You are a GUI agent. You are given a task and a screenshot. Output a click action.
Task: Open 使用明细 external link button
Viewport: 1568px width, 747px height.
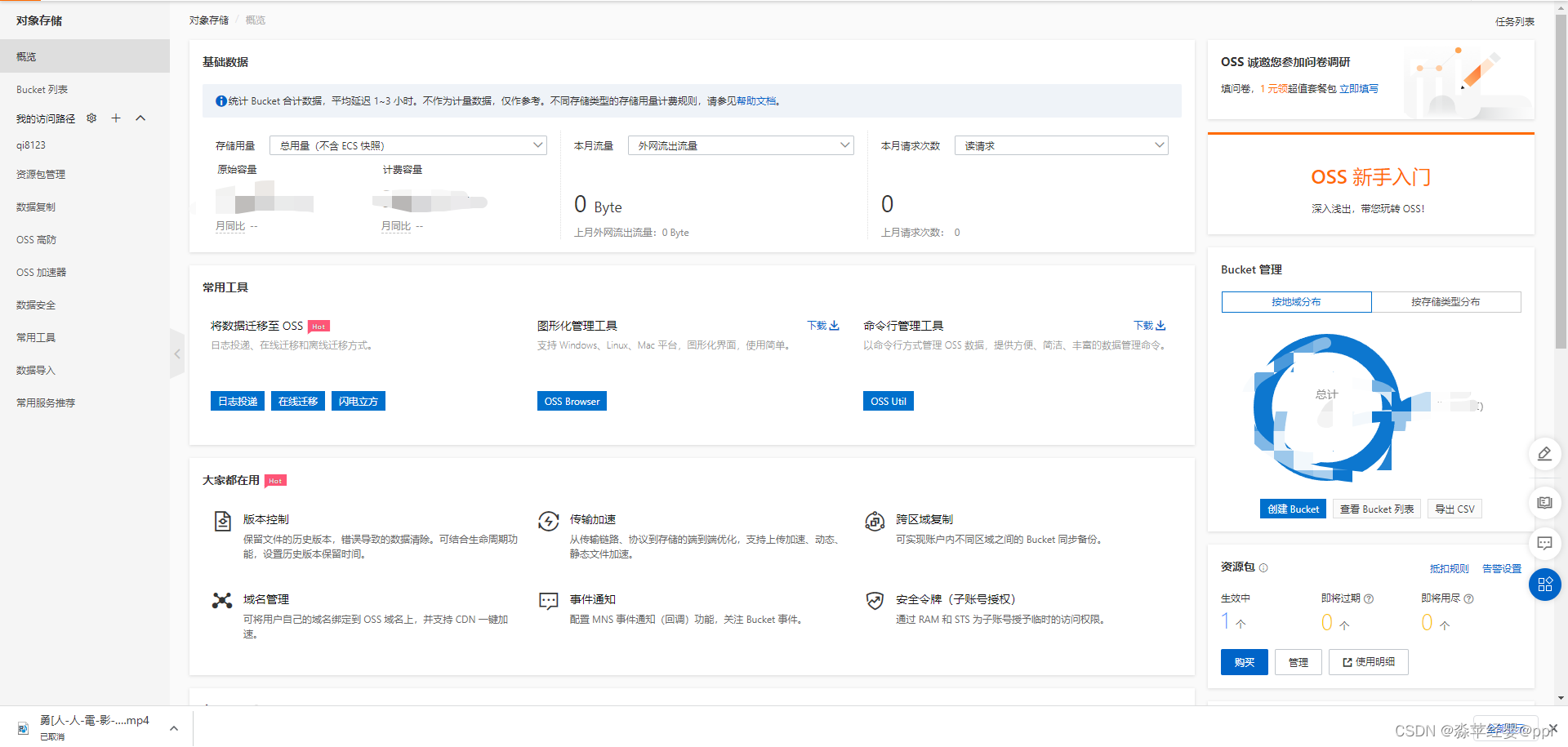[x=1369, y=662]
